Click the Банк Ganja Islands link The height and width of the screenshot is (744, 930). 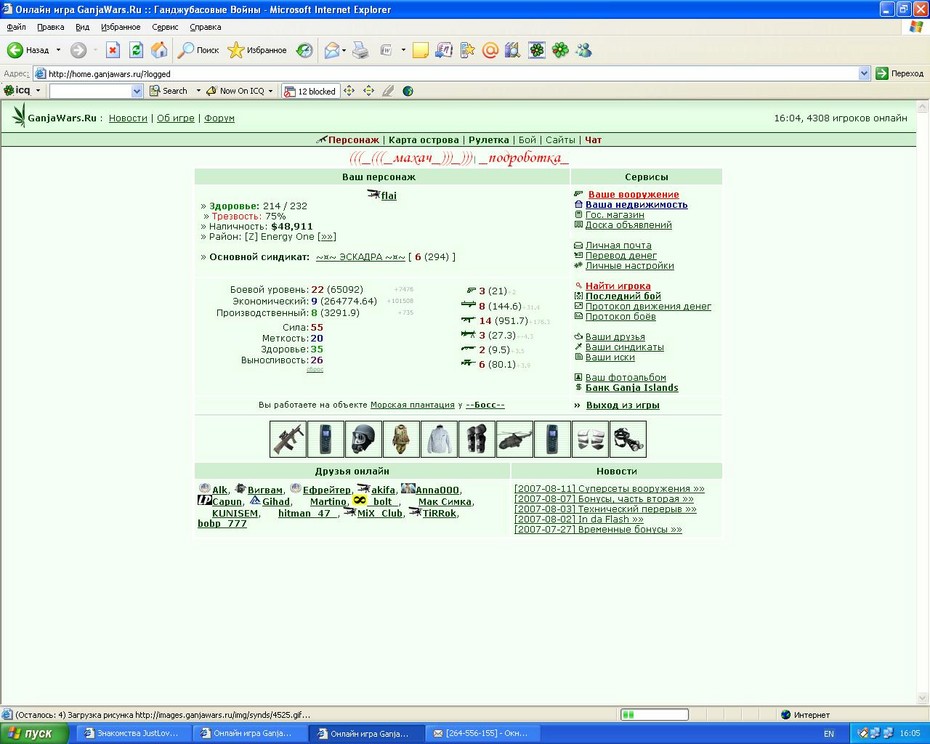632,388
